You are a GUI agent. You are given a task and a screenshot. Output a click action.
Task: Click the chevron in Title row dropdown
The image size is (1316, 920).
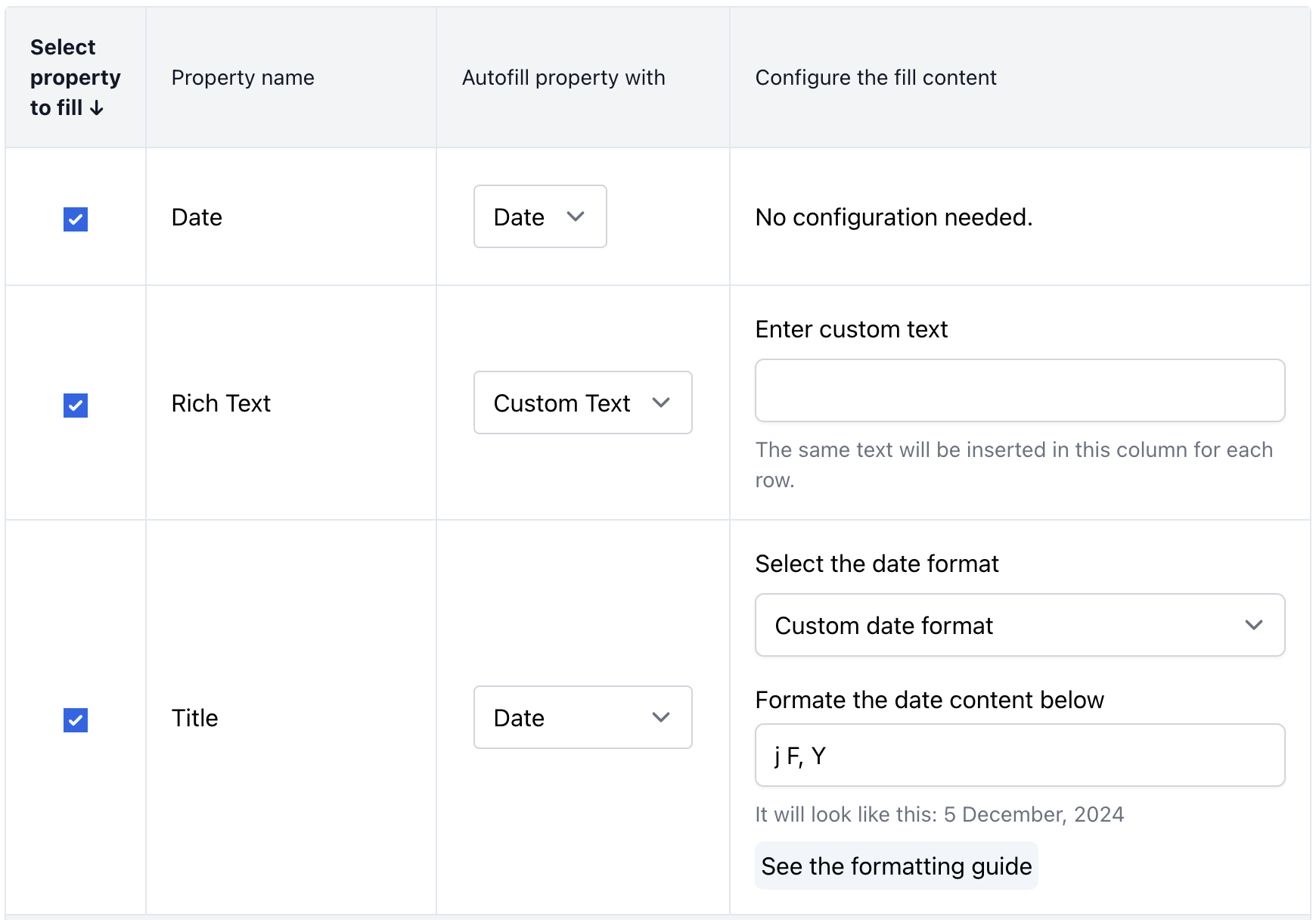pos(661,717)
